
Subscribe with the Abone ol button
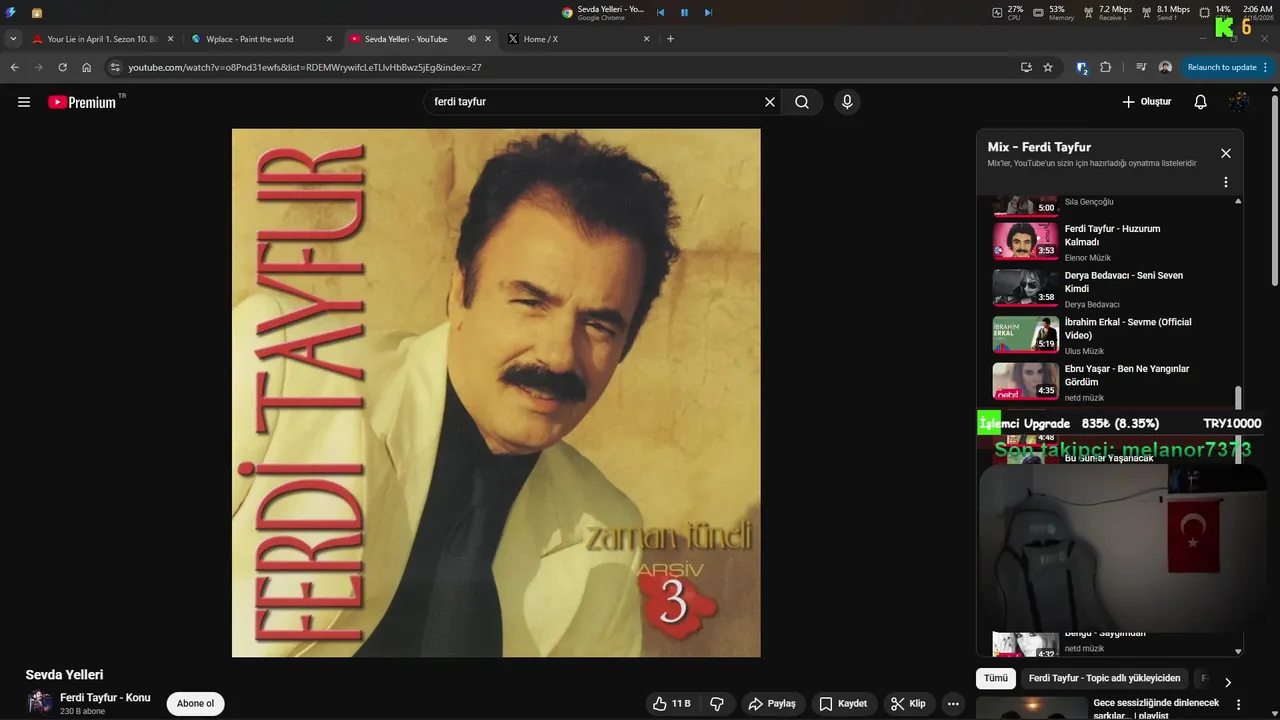coord(195,704)
